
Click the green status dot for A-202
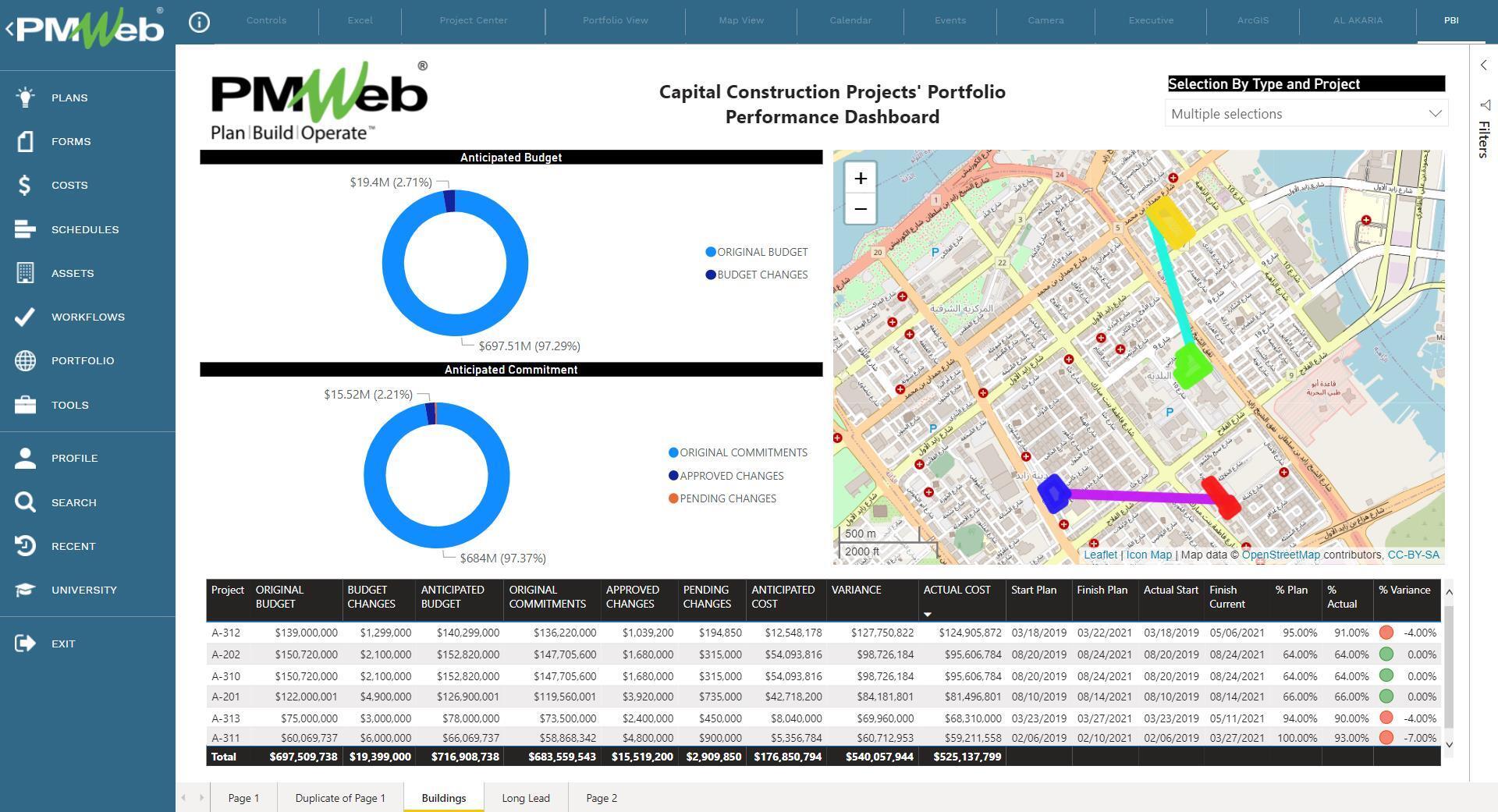[1386, 654]
